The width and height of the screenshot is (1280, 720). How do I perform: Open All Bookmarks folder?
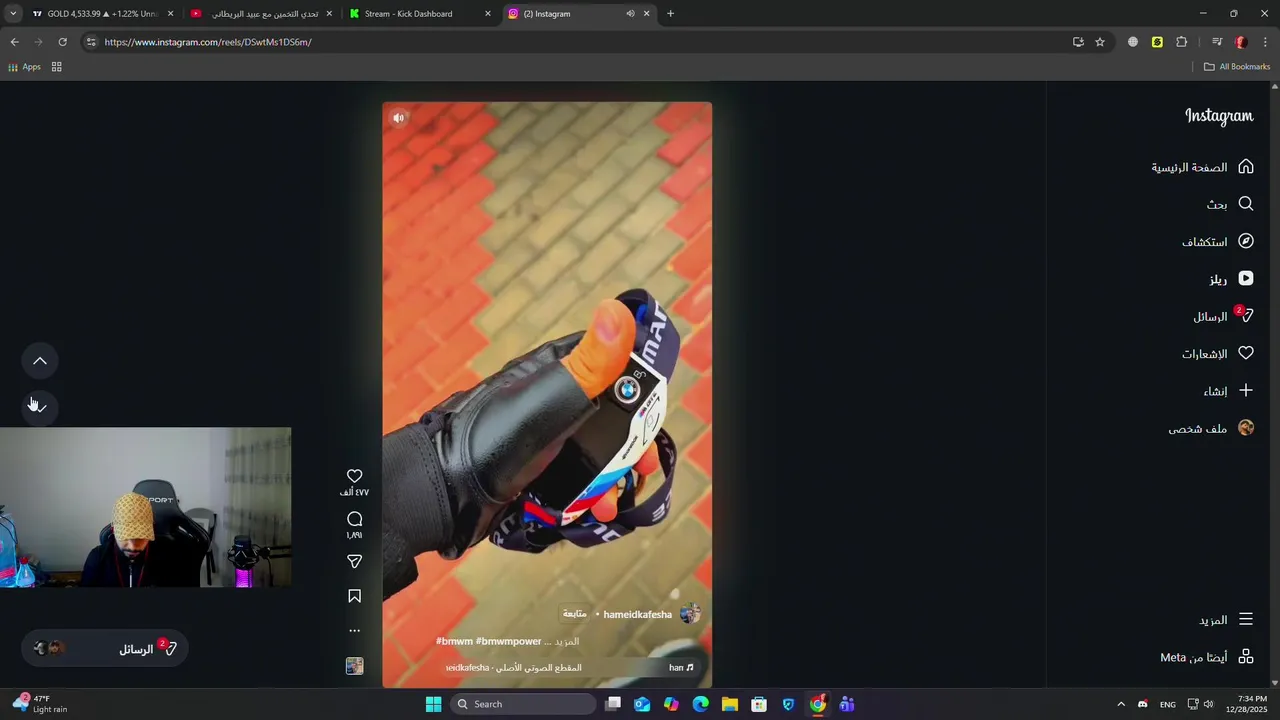1237,67
